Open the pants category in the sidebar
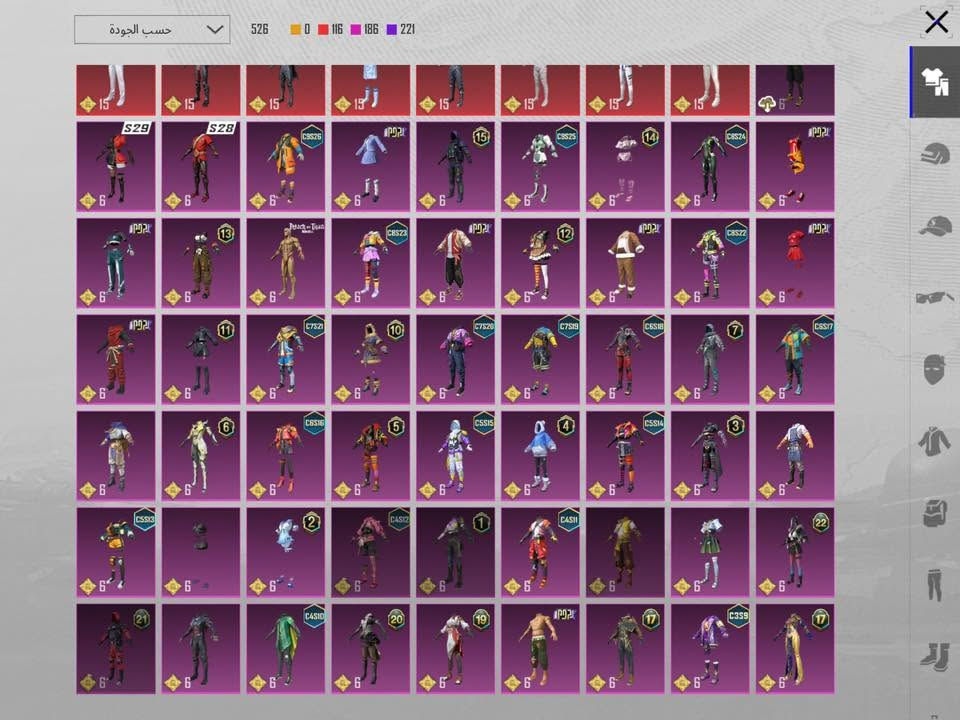The image size is (960, 720). point(935,585)
